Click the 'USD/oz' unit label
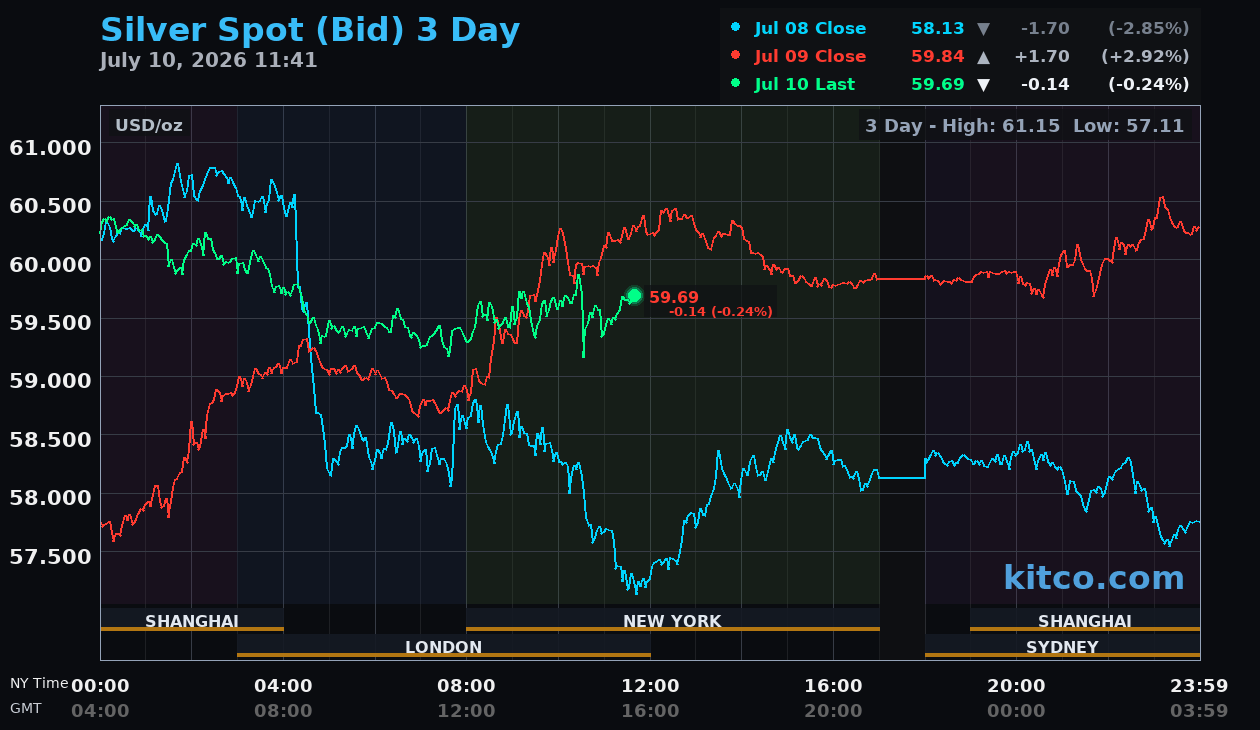Image resolution: width=1260 pixels, height=730 pixels. [149, 126]
